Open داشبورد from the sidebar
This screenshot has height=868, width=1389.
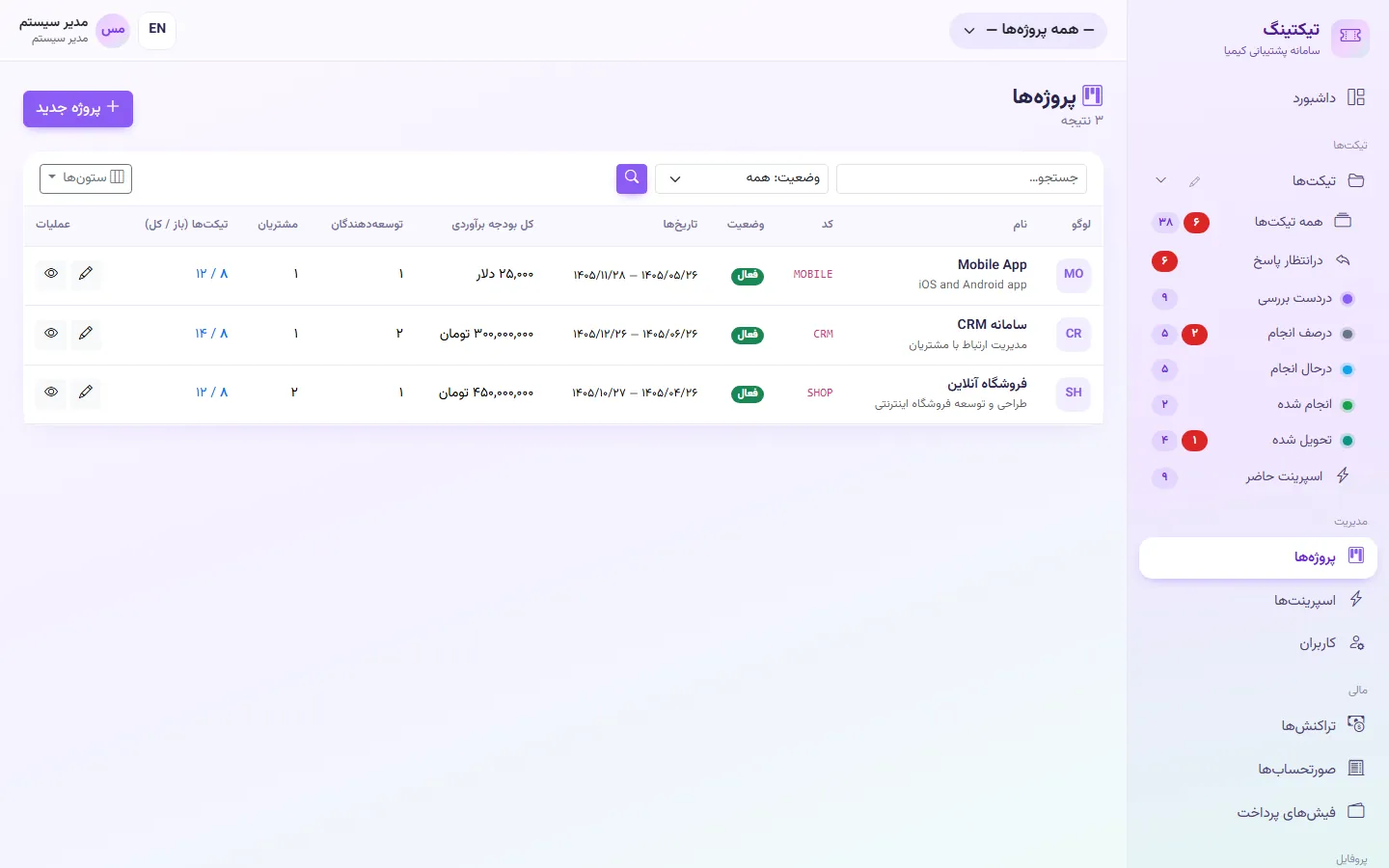(x=1258, y=97)
